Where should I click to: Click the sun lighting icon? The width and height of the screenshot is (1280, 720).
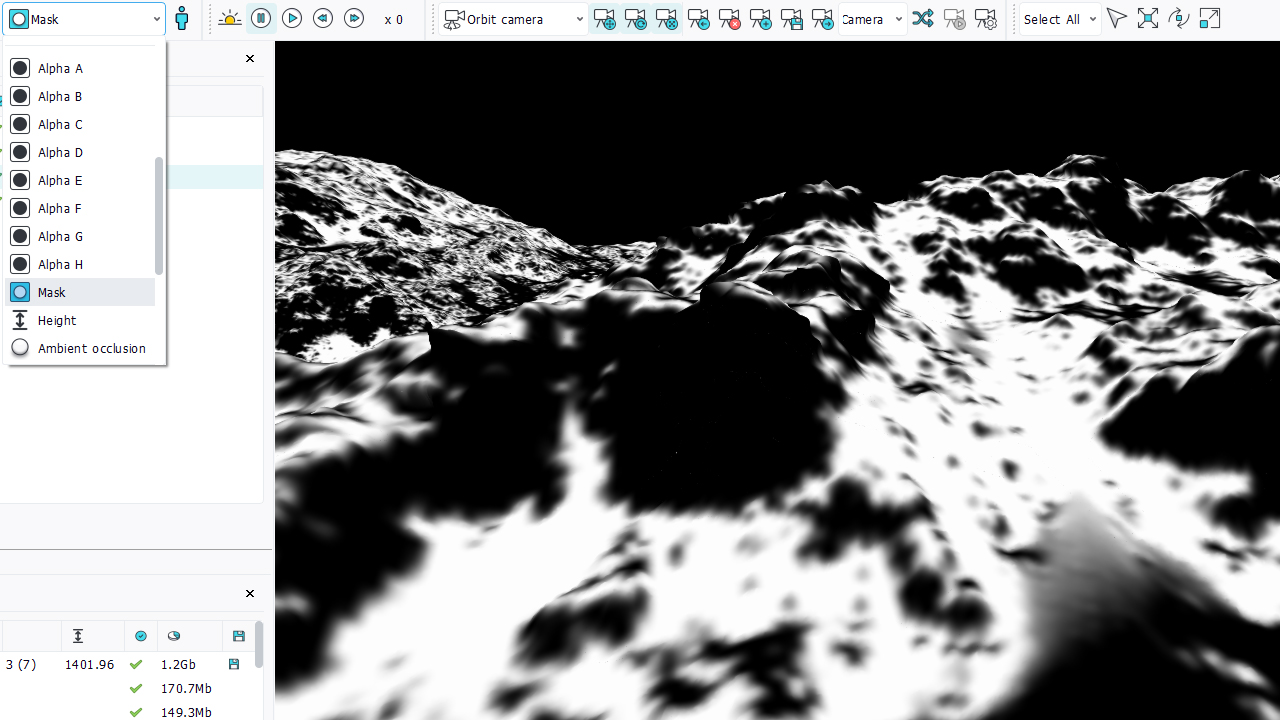click(229, 19)
